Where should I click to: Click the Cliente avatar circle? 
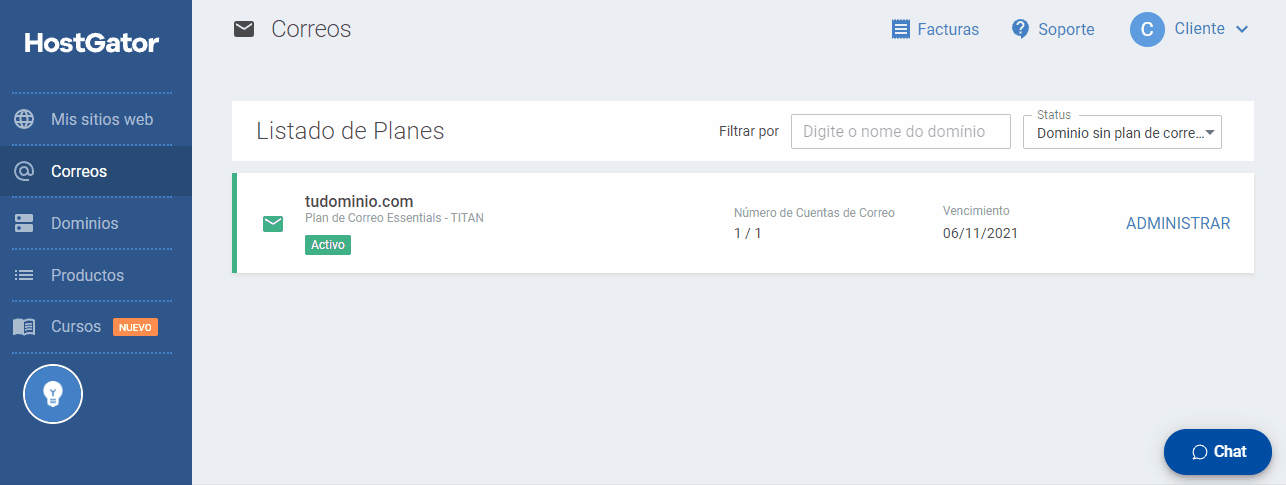click(x=1147, y=29)
